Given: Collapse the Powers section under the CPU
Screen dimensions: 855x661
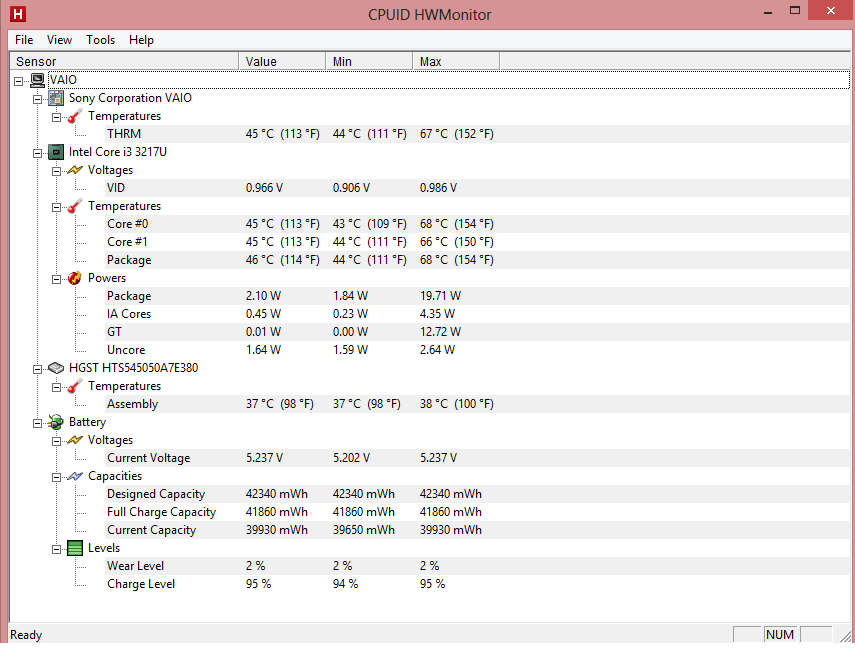Looking at the screenshot, I should pos(57,278).
